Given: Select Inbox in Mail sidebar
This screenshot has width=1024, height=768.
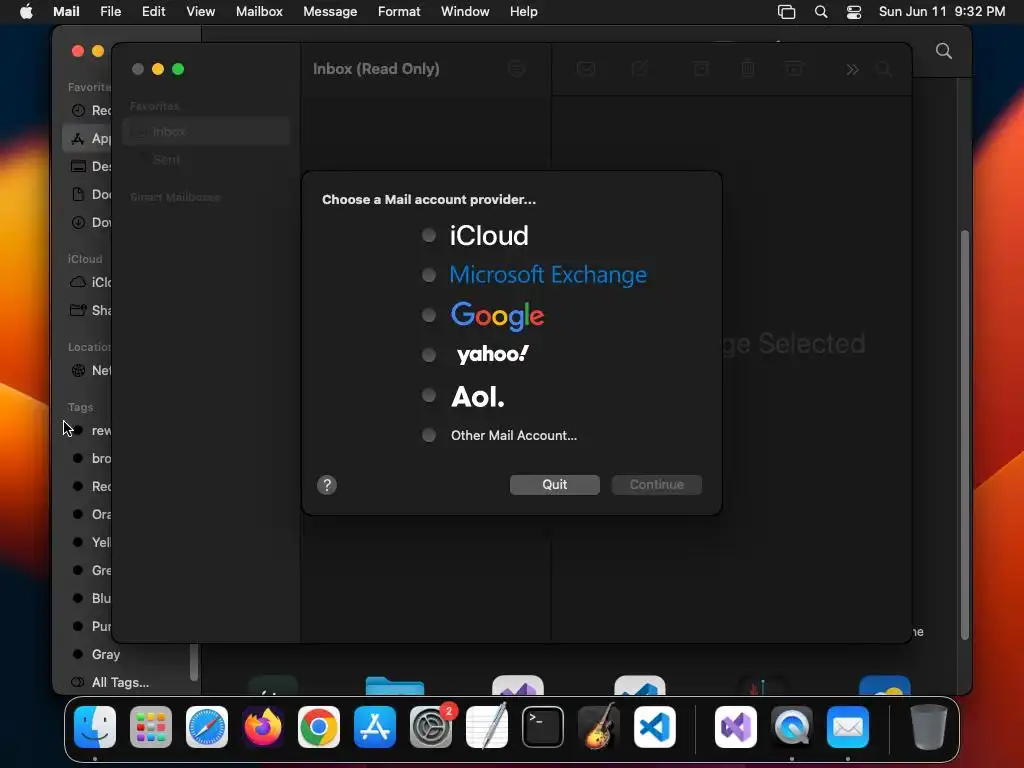Looking at the screenshot, I should (x=206, y=131).
